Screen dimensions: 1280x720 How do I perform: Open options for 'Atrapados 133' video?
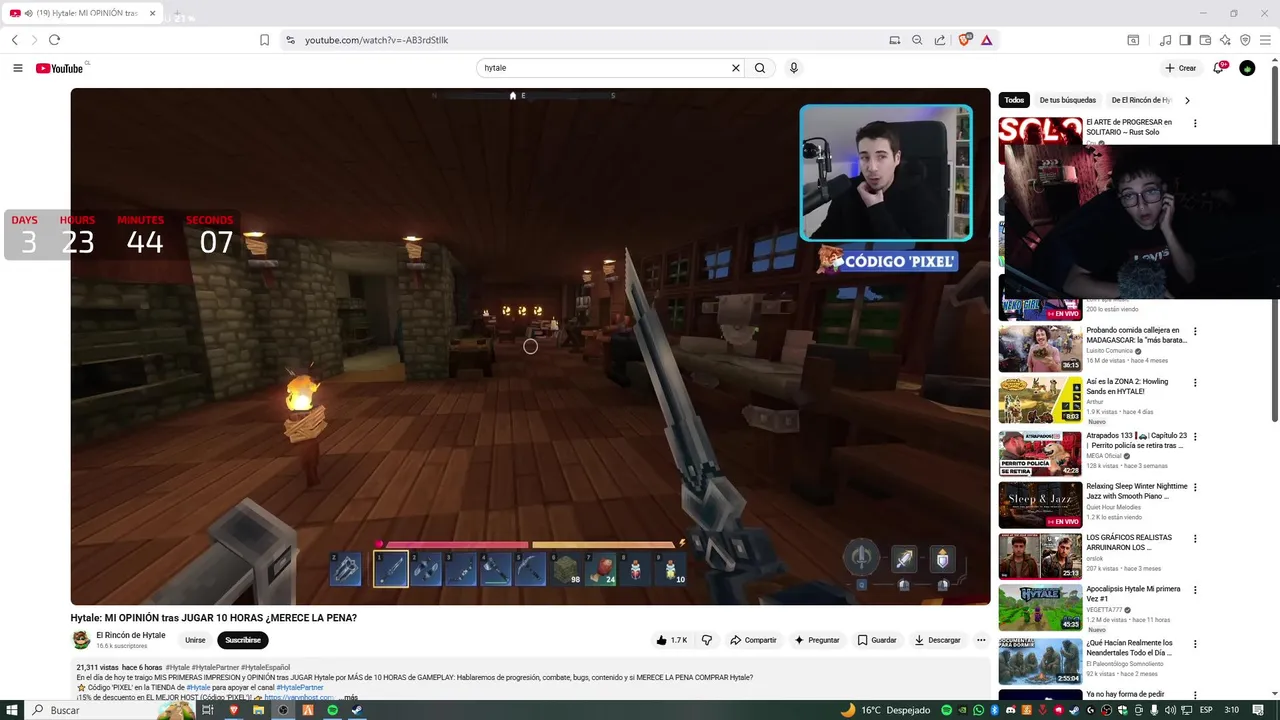1195,437
